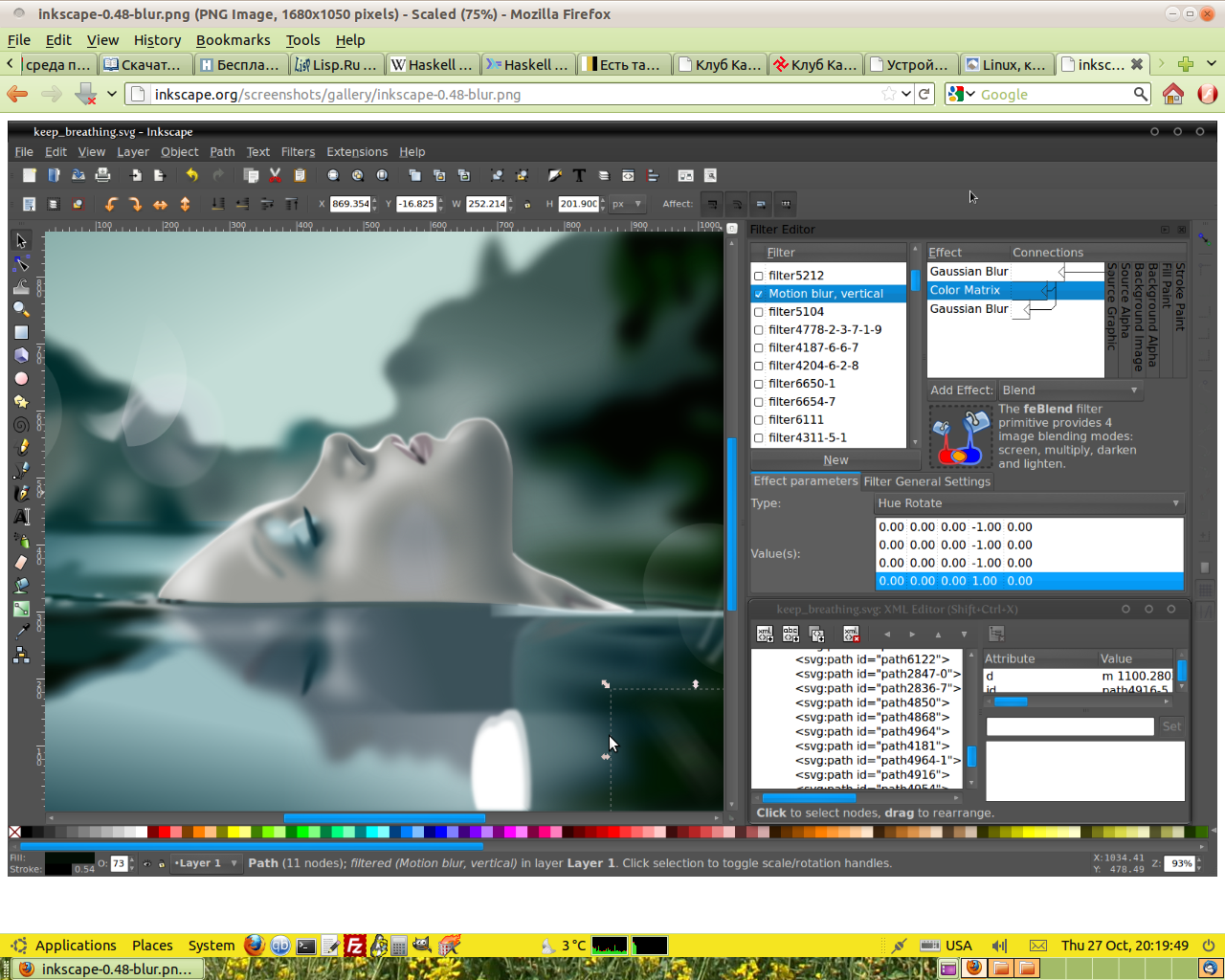1225x980 pixels.
Task: Open the Add Effect Blend dropdown
Action: point(1070,390)
